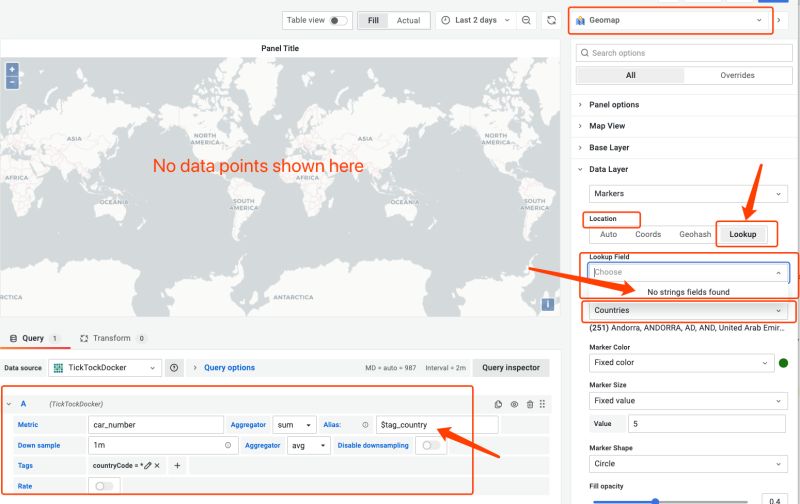Select Lookup location mode
Image resolution: width=800 pixels, height=504 pixels.
coord(743,234)
